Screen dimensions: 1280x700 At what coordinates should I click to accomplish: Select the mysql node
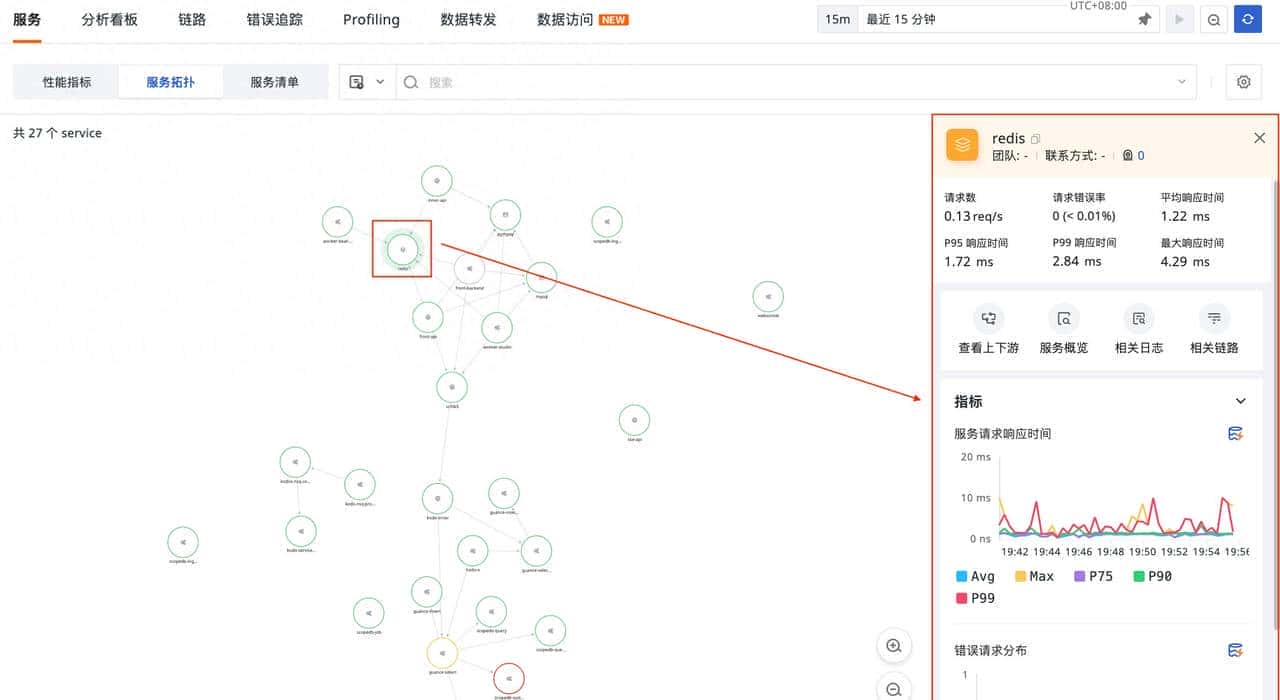541,278
